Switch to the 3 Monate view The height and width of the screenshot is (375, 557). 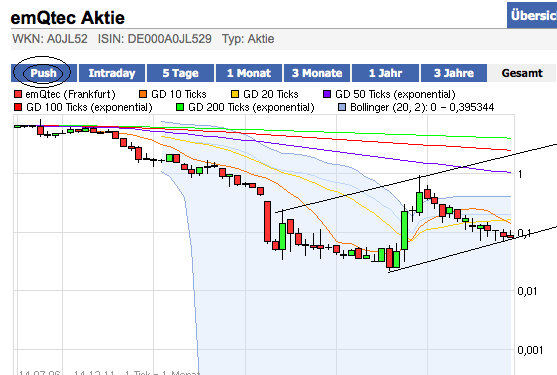click(x=317, y=73)
